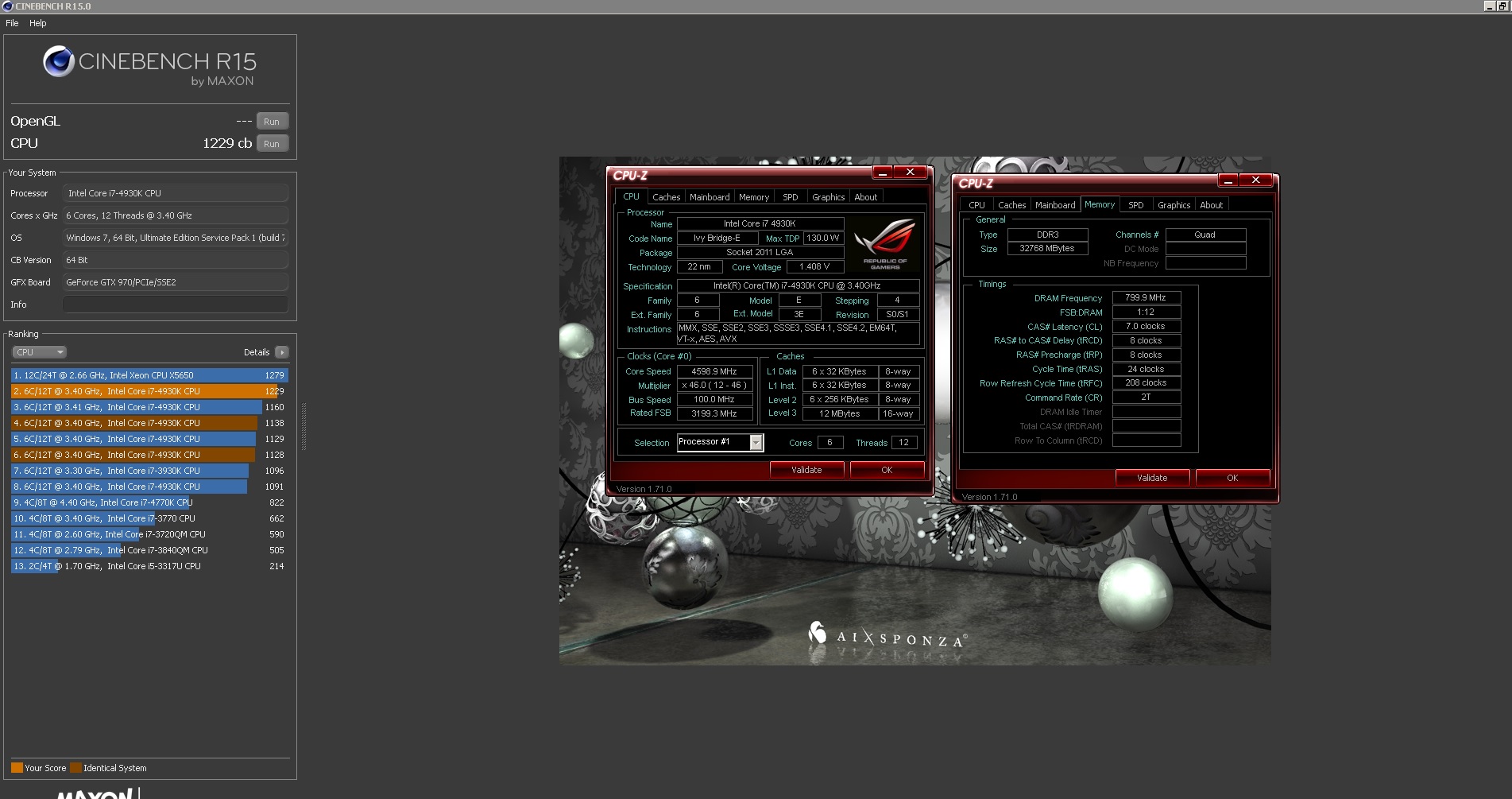Select ranking row 2 scoring 1229
1512x799 pixels.
pyautogui.click(x=149, y=391)
